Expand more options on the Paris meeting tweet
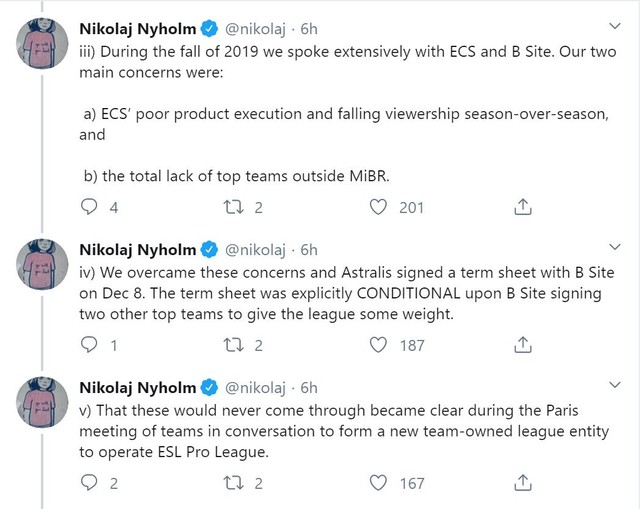640x509 pixels. click(614, 386)
